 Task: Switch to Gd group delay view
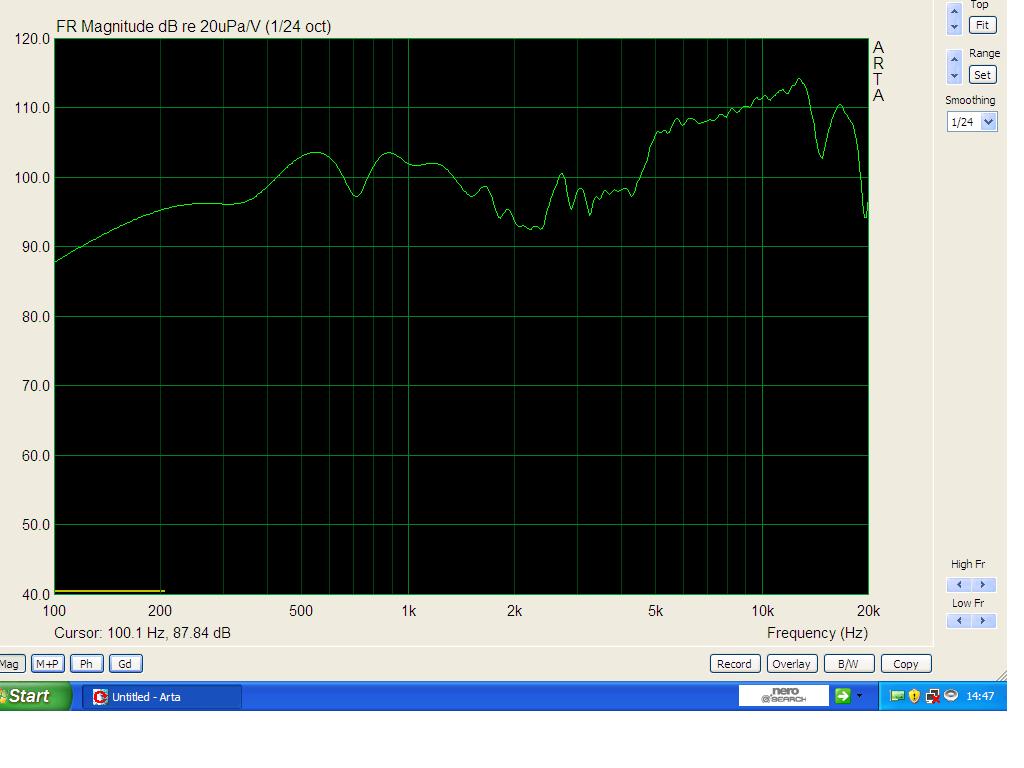(125, 664)
